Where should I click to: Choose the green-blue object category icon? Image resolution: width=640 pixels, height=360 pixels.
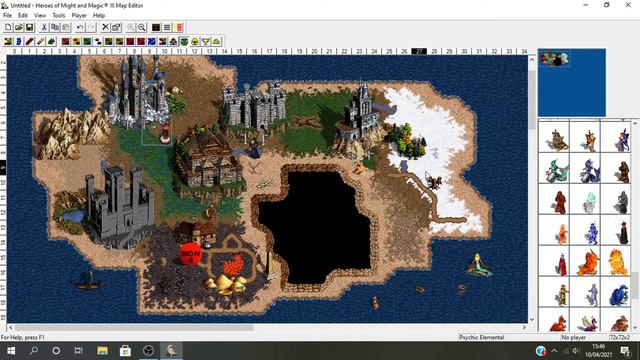[x=87, y=41]
